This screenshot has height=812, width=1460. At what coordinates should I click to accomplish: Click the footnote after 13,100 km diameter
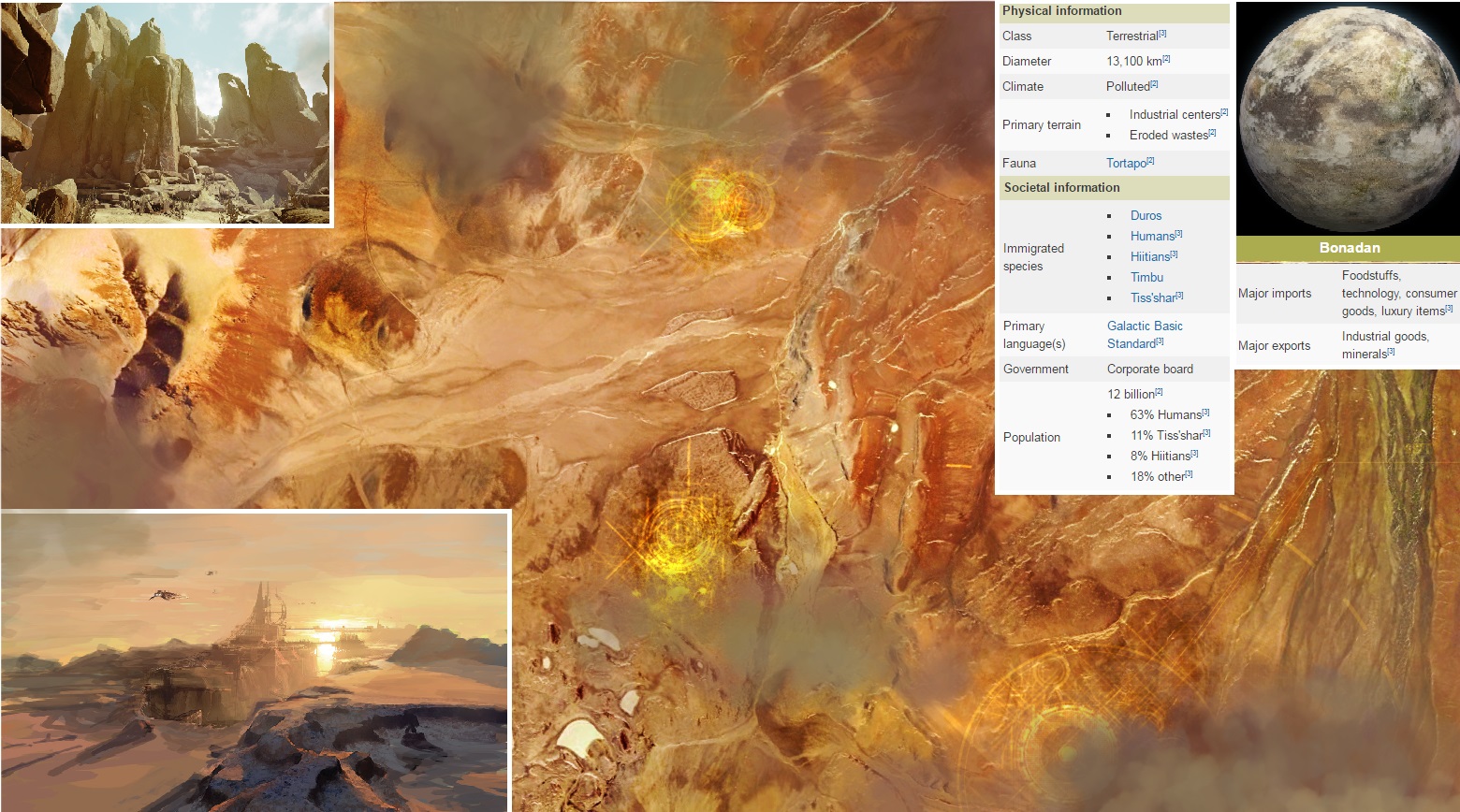pyautogui.click(x=1167, y=59)
